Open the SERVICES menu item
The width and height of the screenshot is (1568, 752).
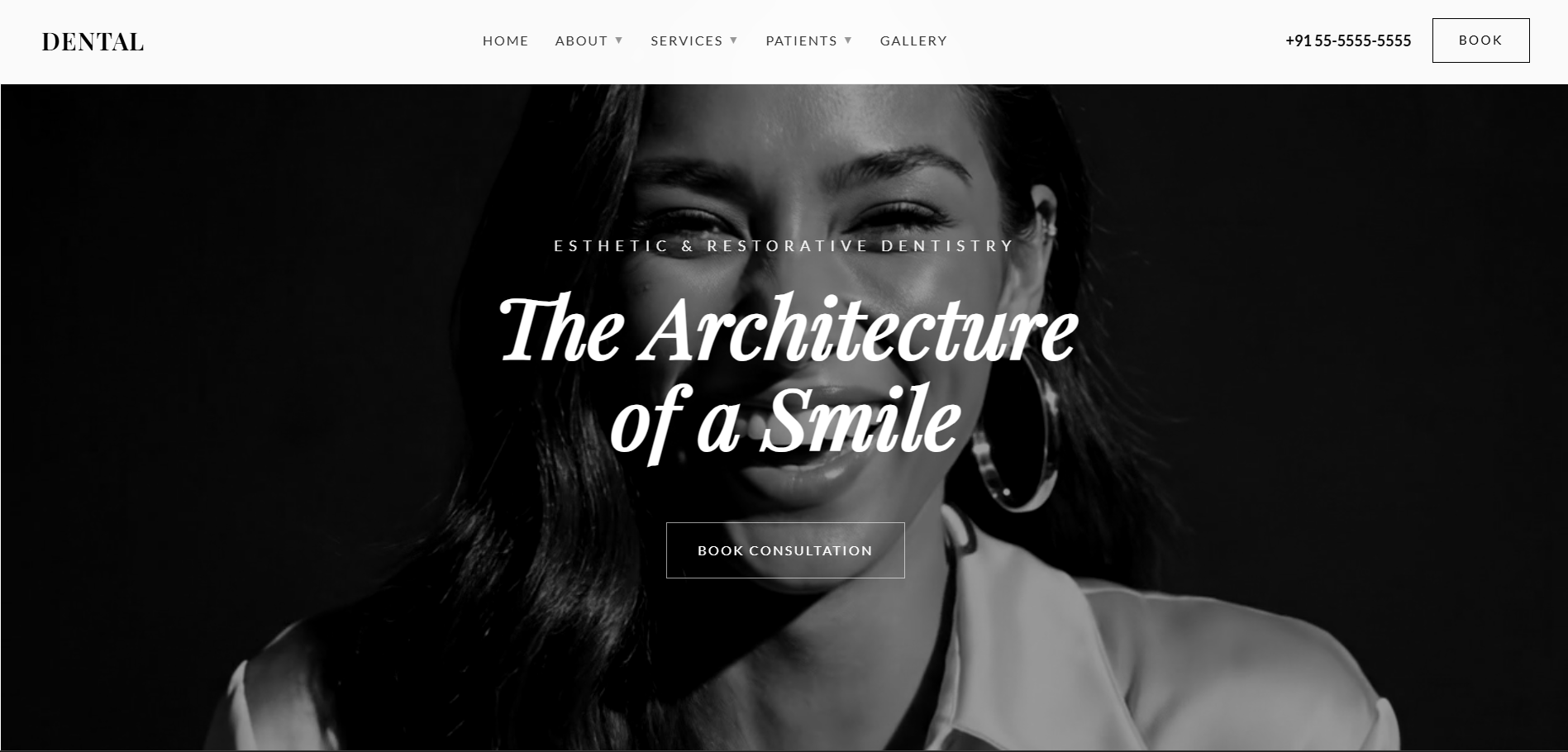[x=686, y=40]
